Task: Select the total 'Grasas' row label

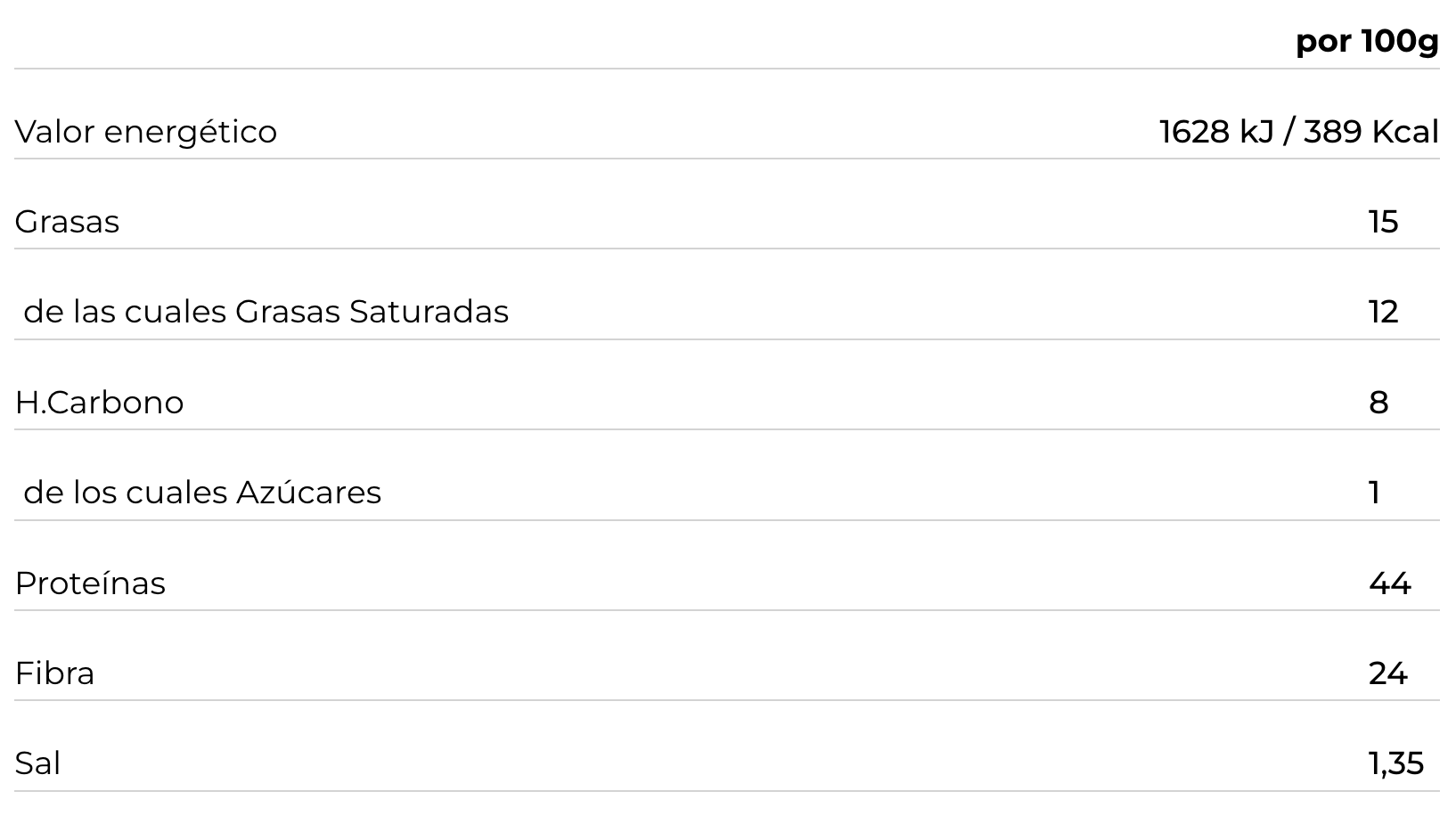Action: click(x=67, y=222)
